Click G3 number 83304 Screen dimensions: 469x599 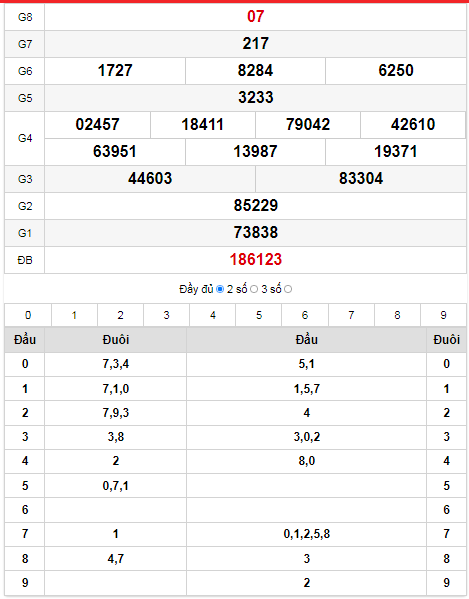[x=361, y=179]
